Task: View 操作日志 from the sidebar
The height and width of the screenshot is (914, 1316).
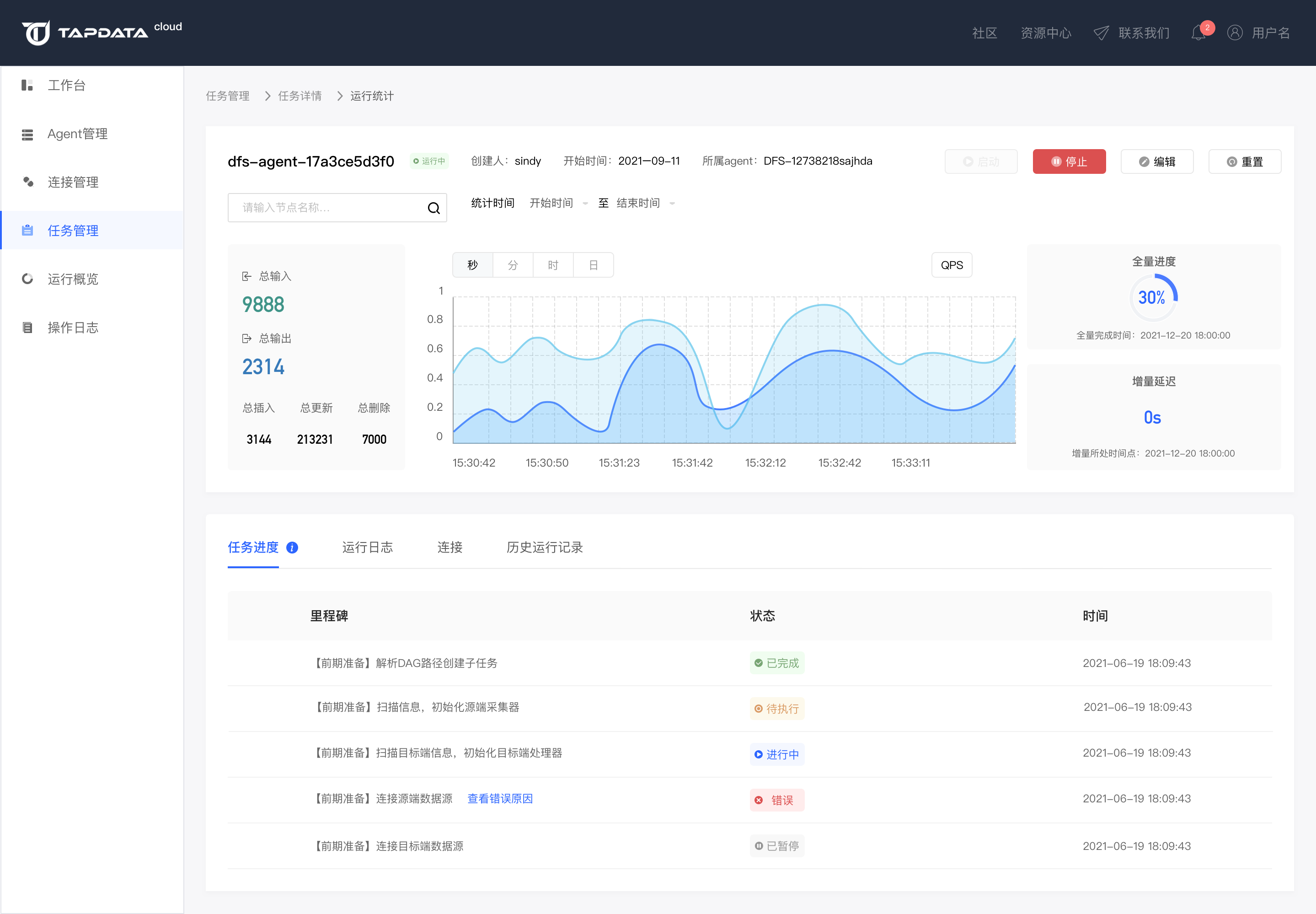Action: pos(73,327)
